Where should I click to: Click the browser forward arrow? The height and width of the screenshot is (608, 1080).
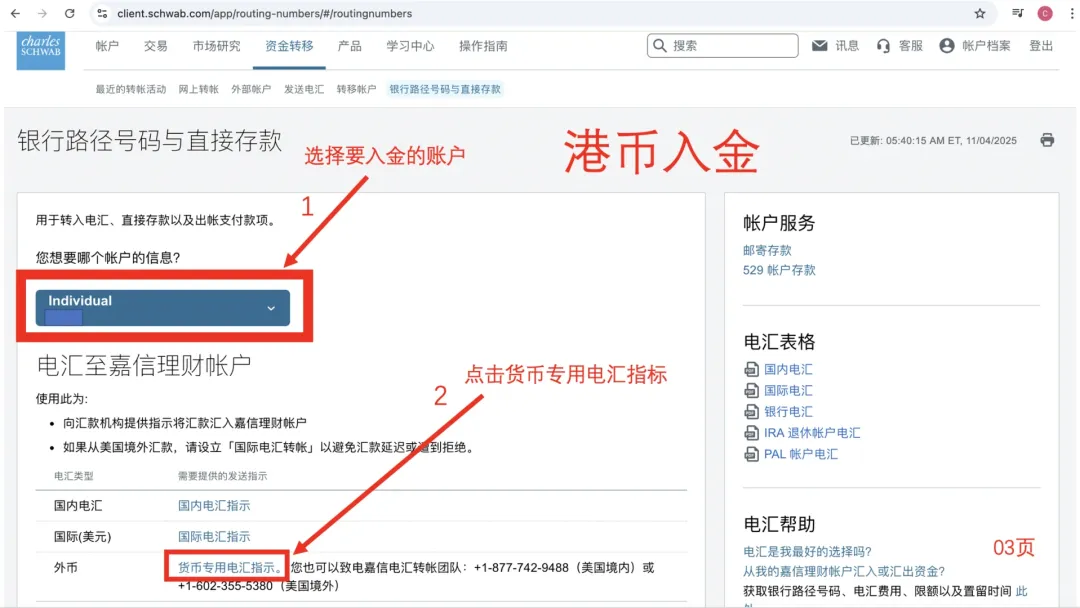pyautogui.click(x=42, y=13)
